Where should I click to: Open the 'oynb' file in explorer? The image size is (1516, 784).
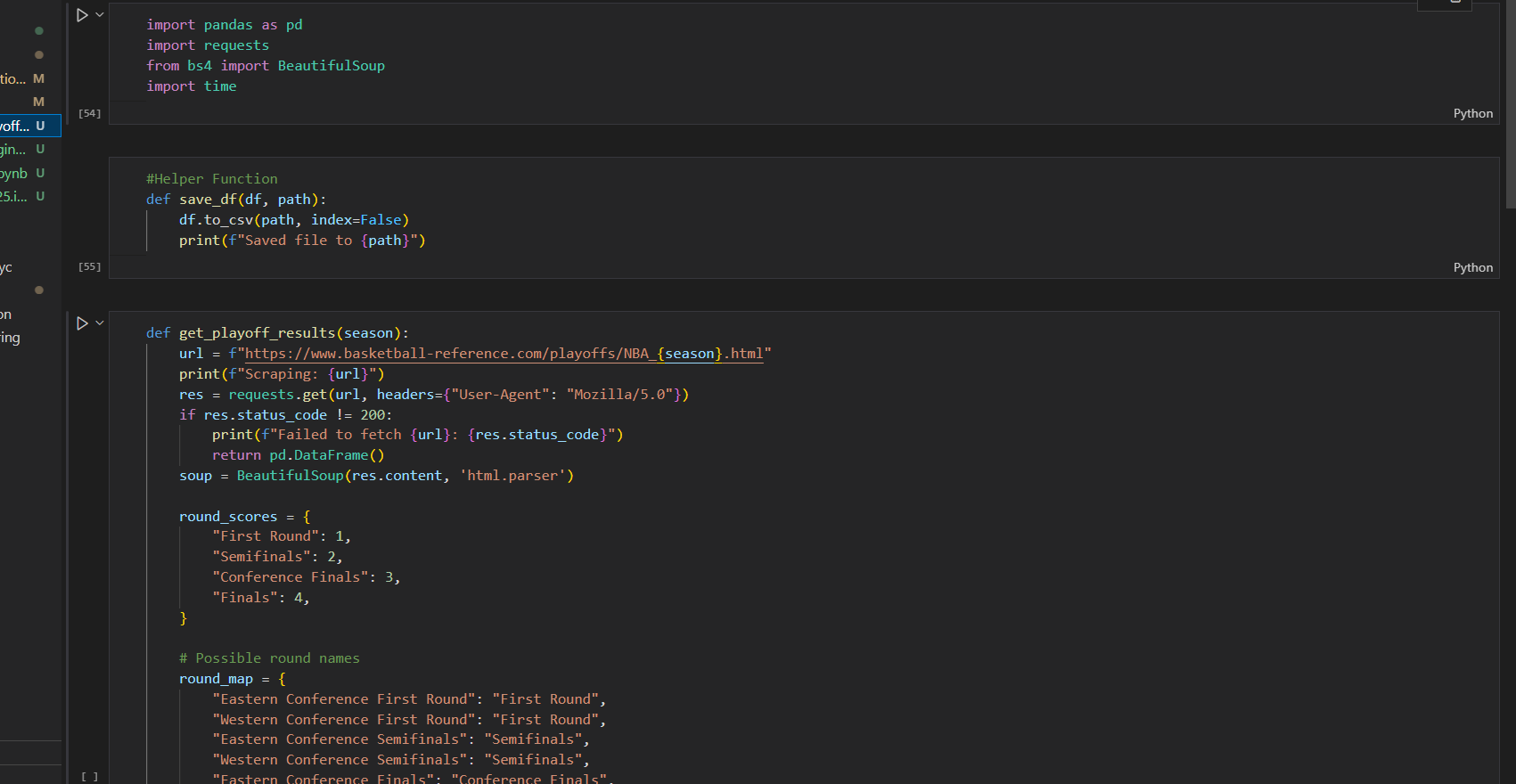(30, 173)
